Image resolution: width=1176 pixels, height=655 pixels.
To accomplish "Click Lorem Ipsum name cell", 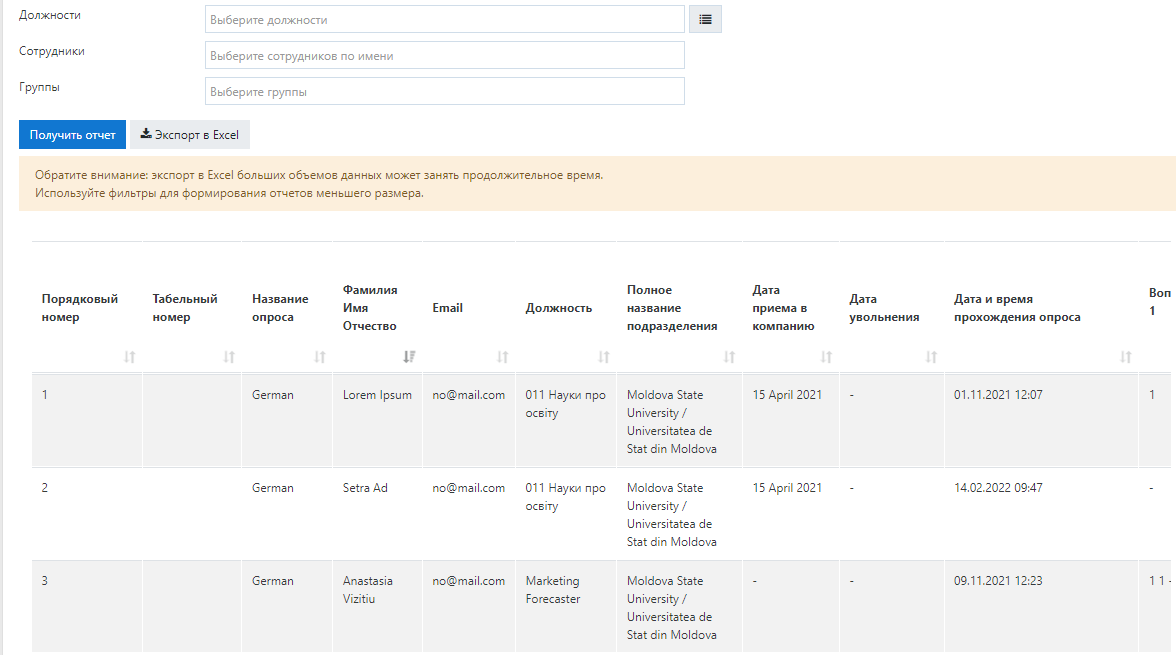I will [x=377, y=395].
